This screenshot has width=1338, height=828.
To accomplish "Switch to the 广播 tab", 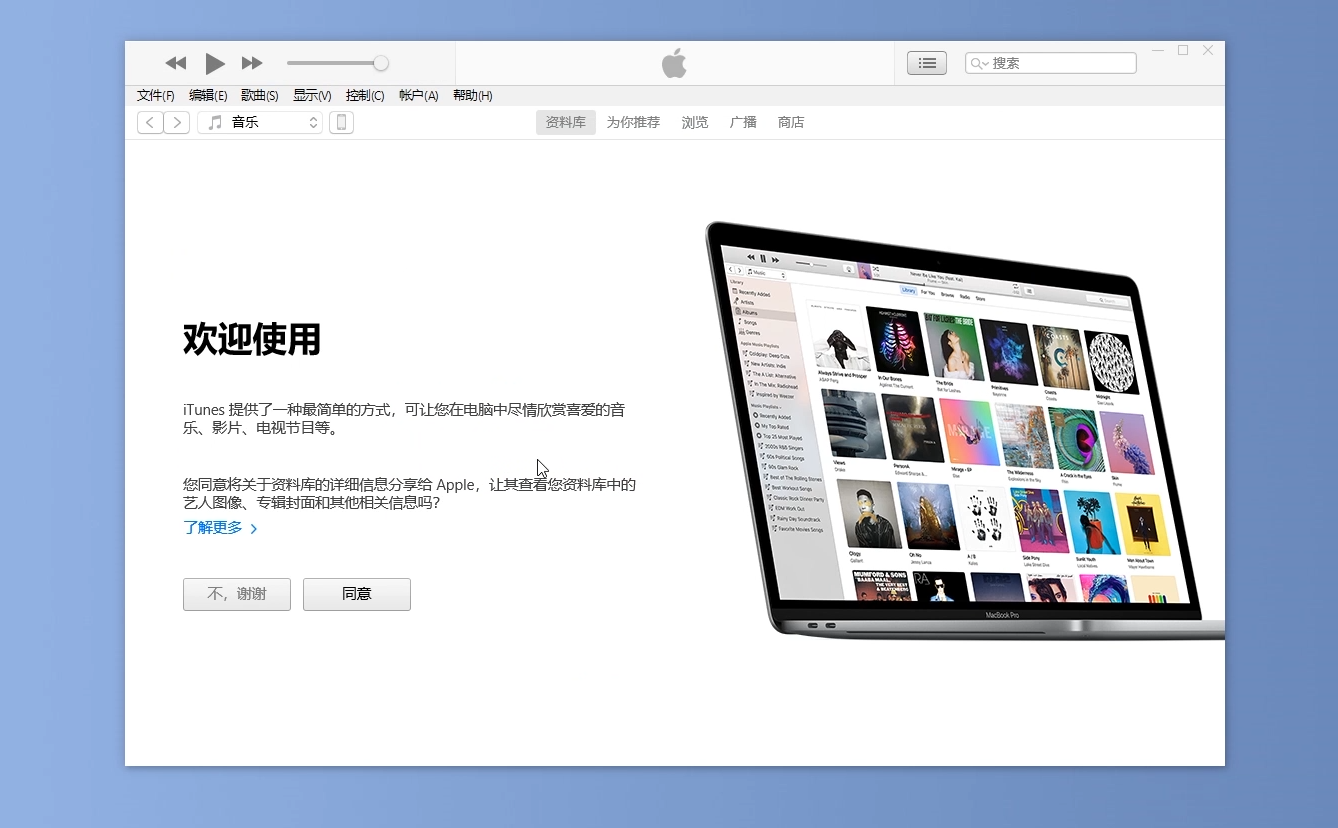I will tap(743, 123).
